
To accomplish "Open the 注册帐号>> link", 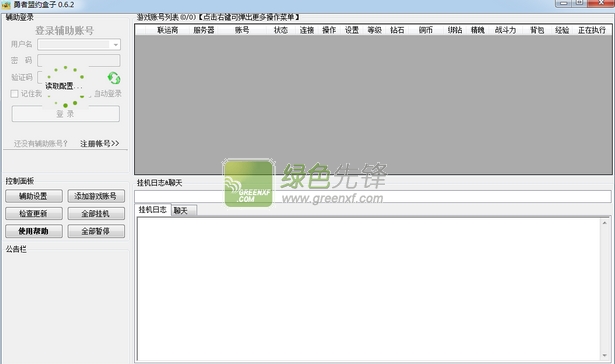I will pyautogui.click(x=100, y=144).
